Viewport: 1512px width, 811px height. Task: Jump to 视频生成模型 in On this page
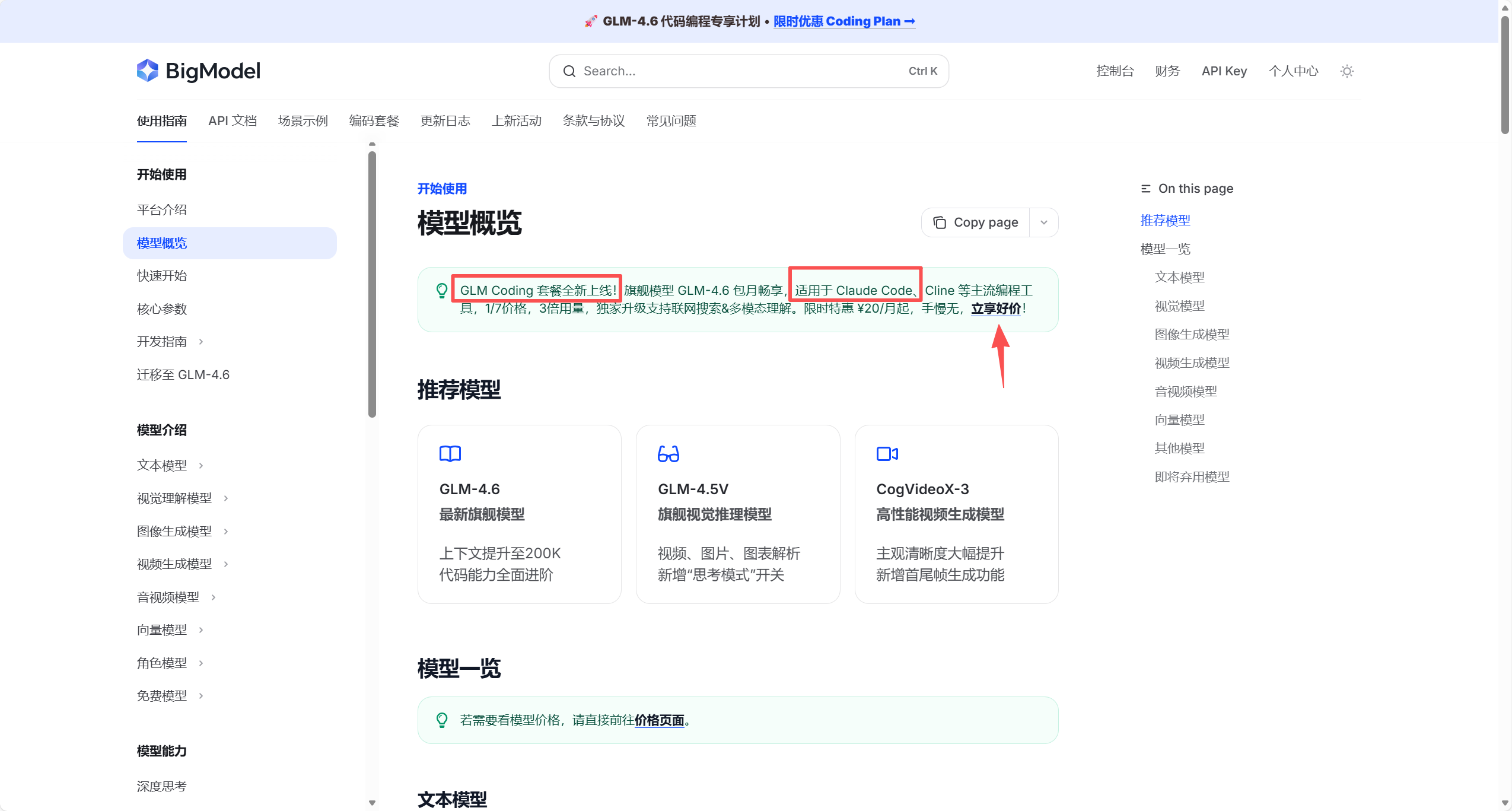(x=1192, y=363)
